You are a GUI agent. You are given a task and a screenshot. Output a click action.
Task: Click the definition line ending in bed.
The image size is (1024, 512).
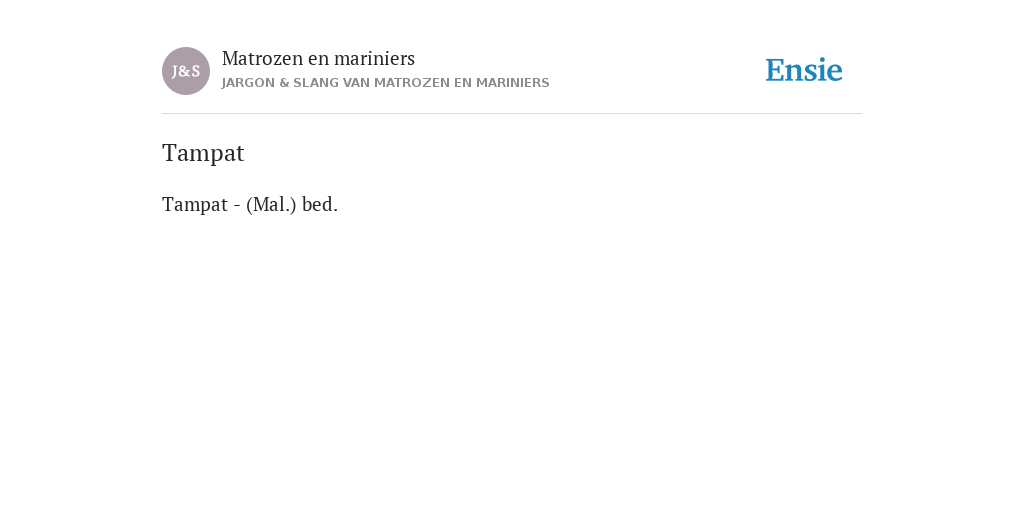coord(250,205)
